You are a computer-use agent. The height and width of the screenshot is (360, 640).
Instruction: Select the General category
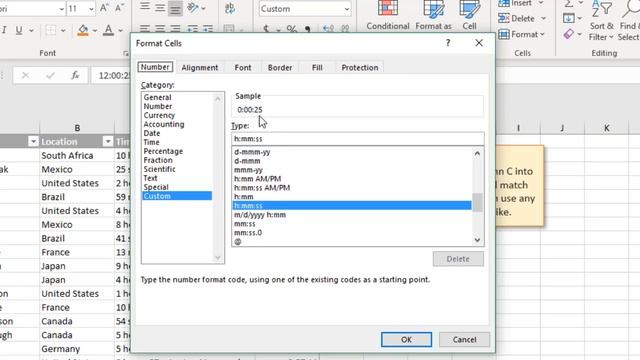[157, 97]
